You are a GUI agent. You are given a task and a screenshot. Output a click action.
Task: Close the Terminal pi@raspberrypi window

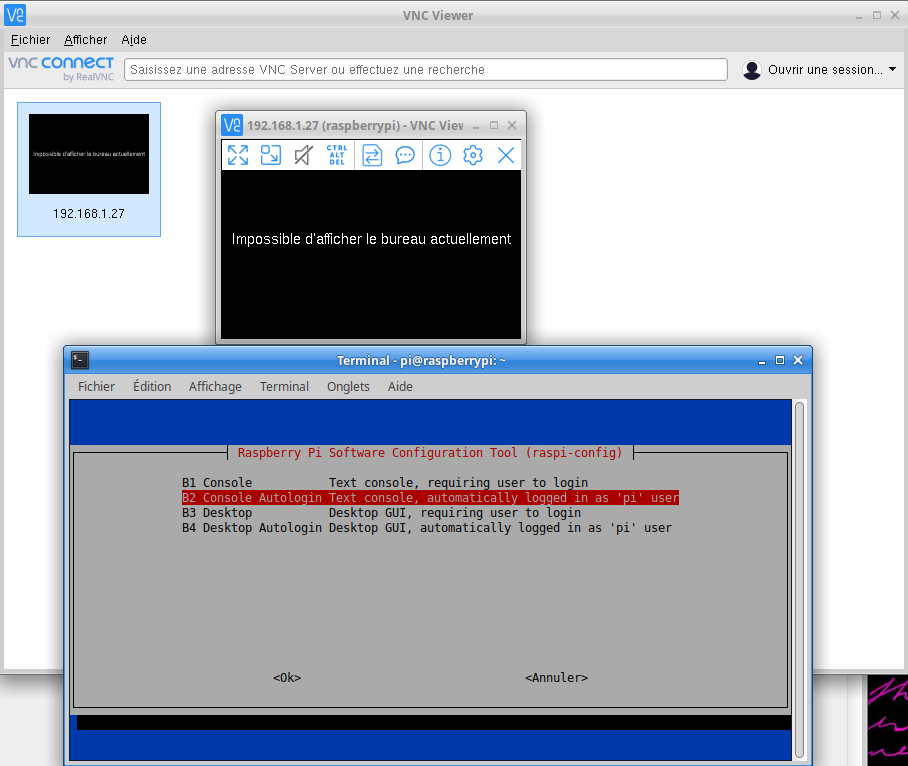coord(798,360)
